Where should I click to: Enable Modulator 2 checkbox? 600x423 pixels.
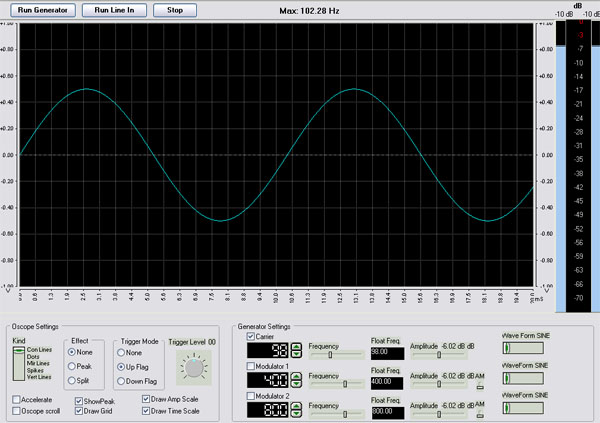pos(251,396)
